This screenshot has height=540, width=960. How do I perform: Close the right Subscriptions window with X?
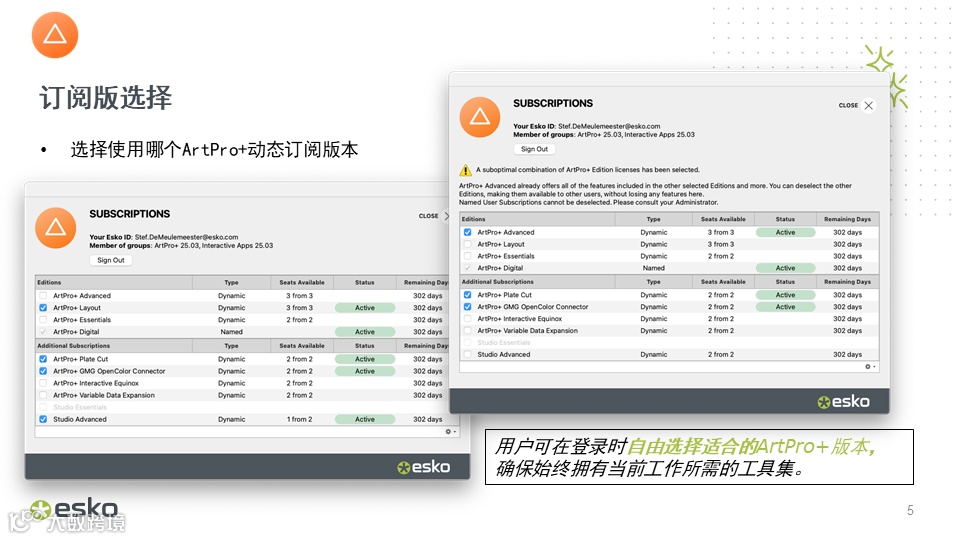click(x=869, y=105)
